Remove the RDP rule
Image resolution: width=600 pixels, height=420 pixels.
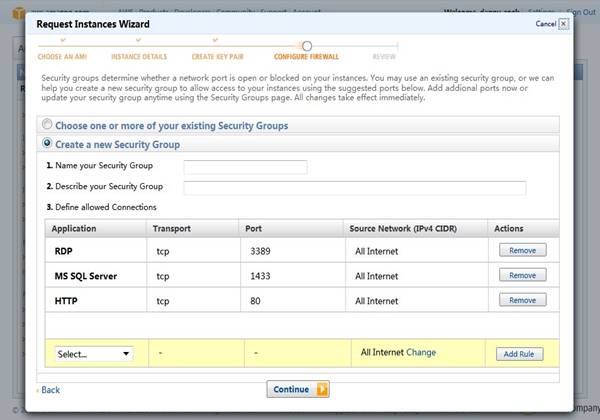coord(522,250)
